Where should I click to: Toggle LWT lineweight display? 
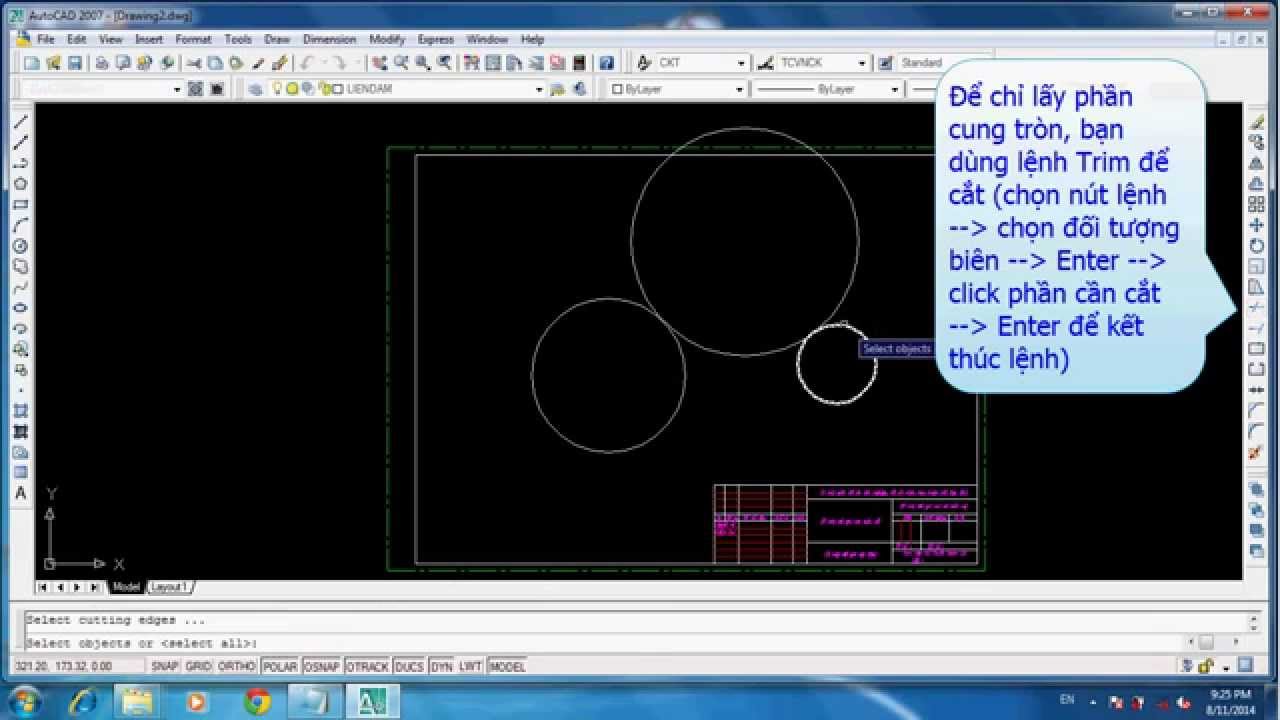pyautogui.click(x=470, y=666)
